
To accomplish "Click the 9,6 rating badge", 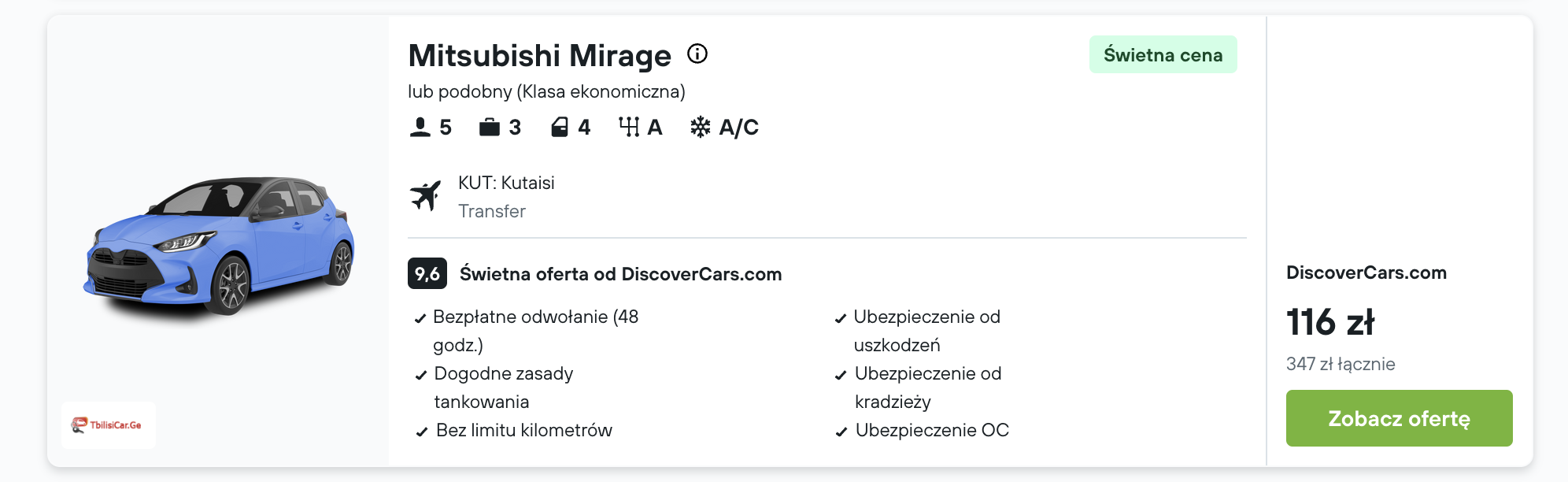I will 427,273.
